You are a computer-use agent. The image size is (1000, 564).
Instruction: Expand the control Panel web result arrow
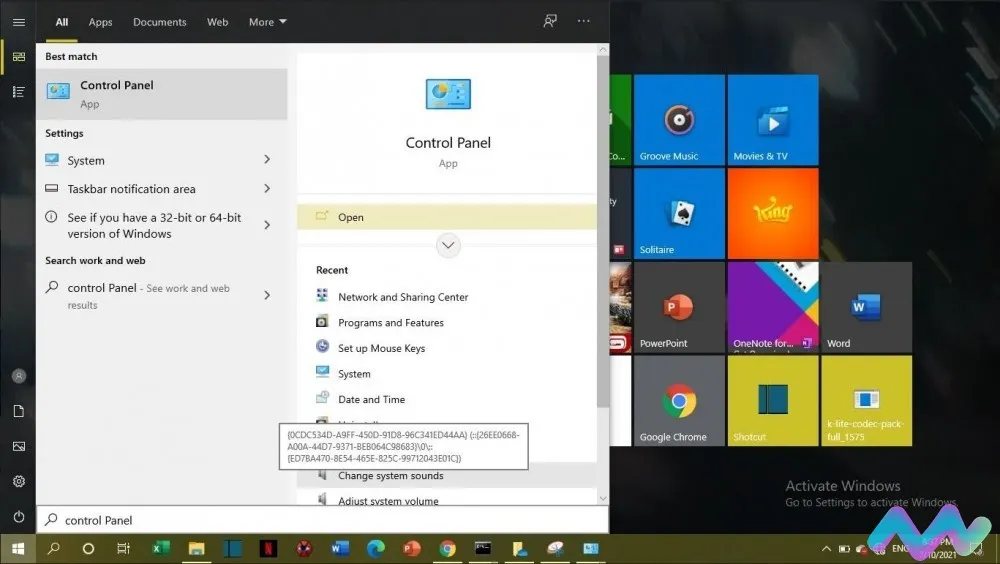267,295
